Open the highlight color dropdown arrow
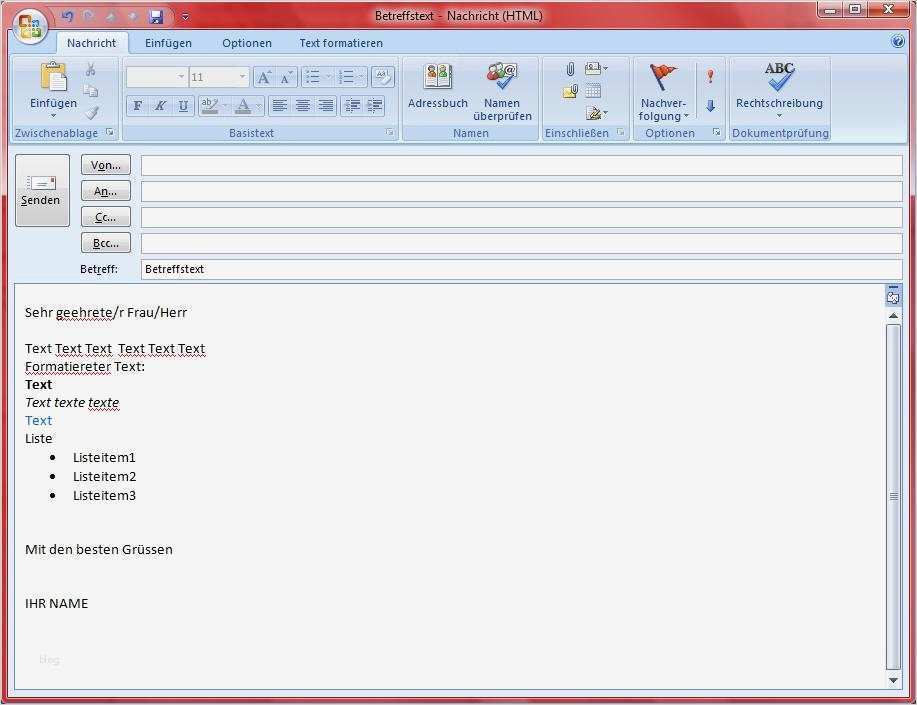 225,106
